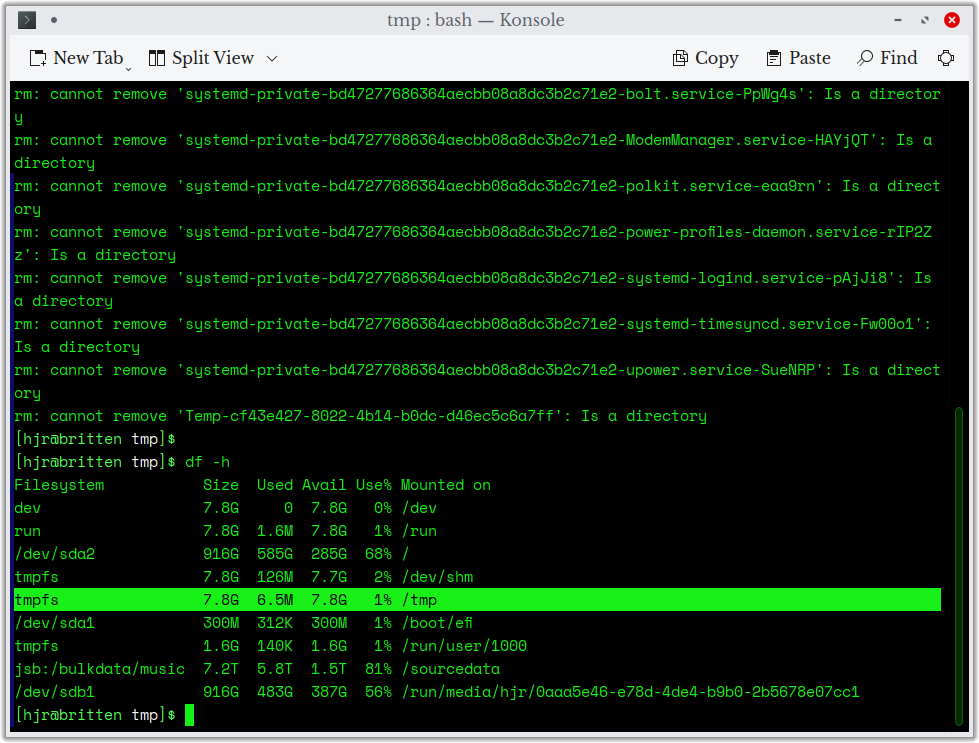Click the Konsole app icon in the title bar
Screen dimensions: 979x743
25,20
